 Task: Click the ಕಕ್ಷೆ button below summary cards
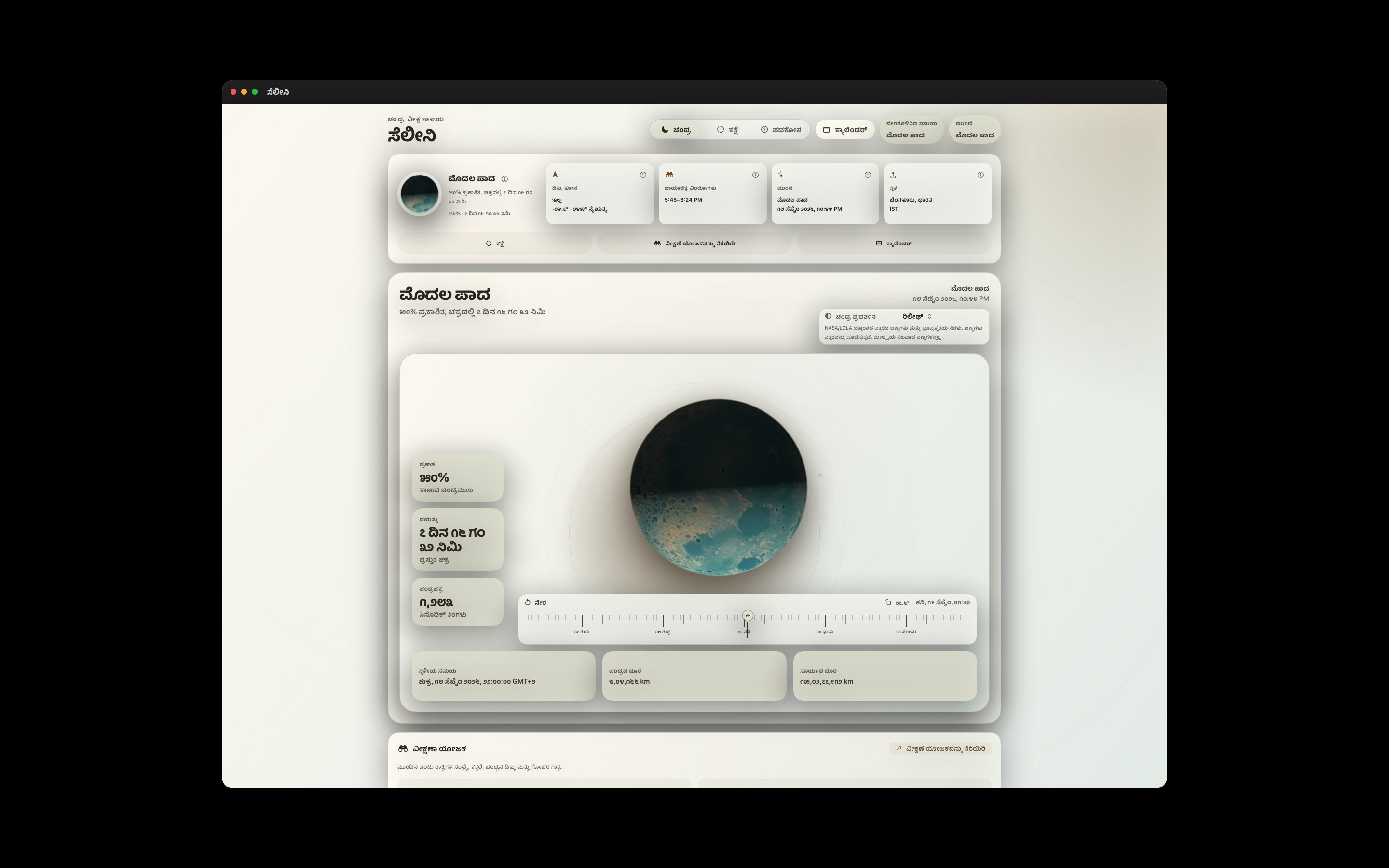coord(494,244)
